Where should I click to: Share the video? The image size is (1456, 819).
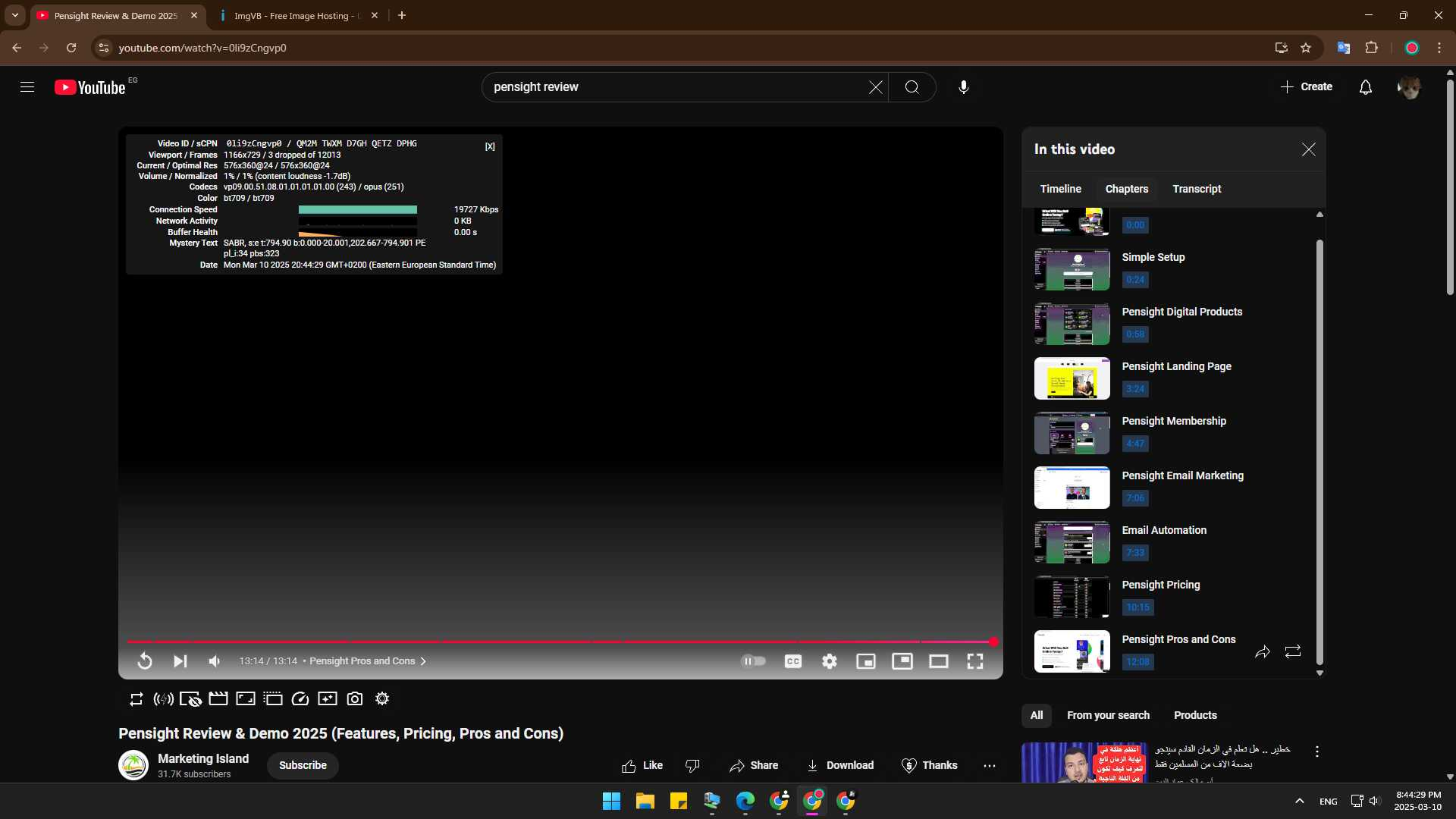[754, 766]
